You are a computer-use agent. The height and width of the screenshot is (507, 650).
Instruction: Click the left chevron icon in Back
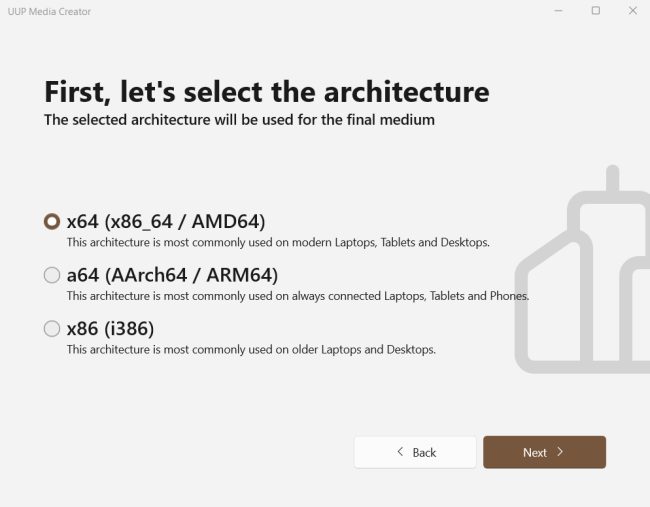pos(400,452)
